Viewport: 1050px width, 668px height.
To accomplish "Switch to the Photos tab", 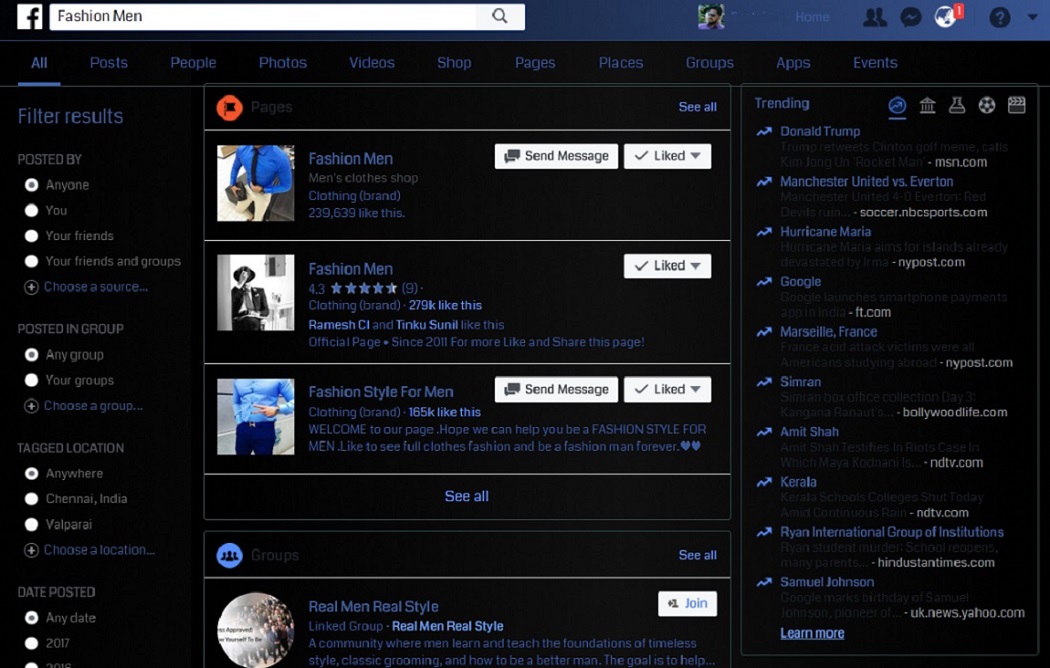I will [283, 63].
